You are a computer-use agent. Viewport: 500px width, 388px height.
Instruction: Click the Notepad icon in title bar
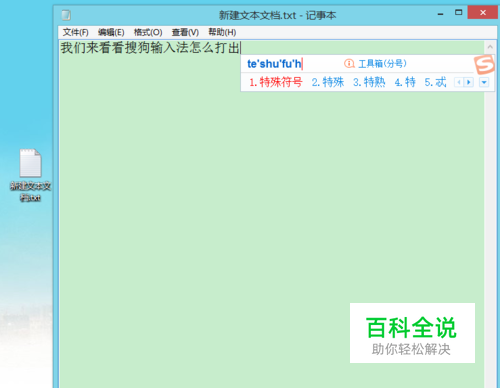coord(66,15)
